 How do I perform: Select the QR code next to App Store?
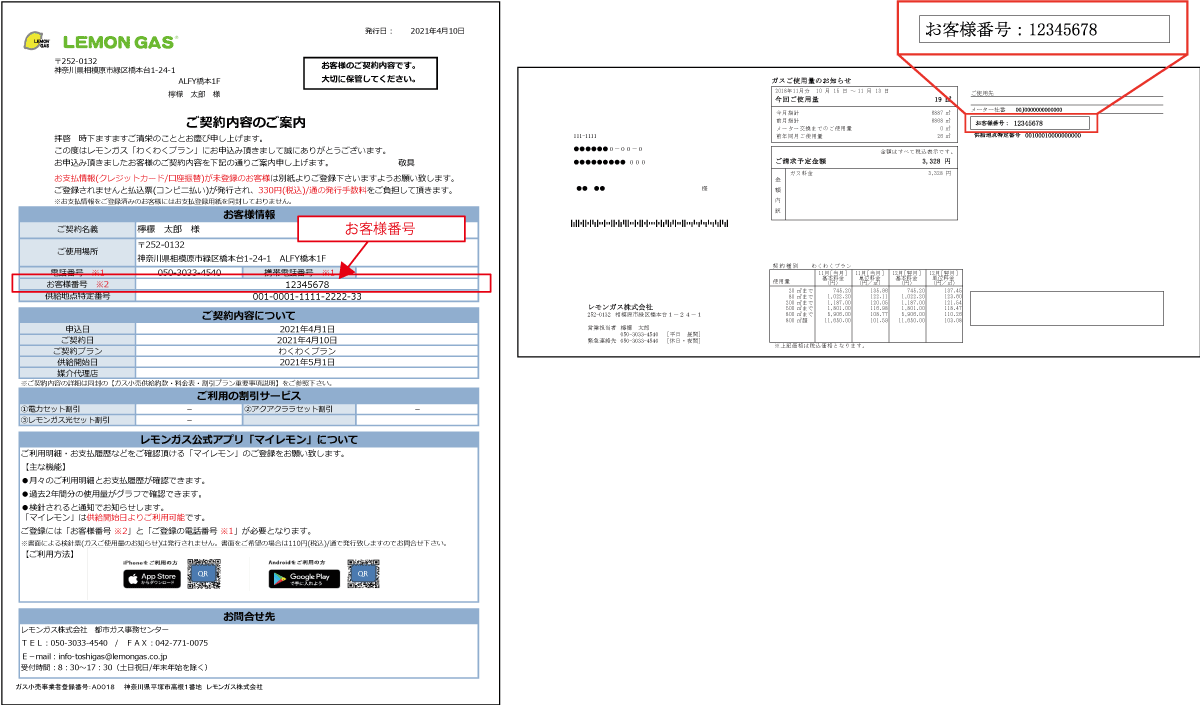pyautogui.click(x=202, y=575)
